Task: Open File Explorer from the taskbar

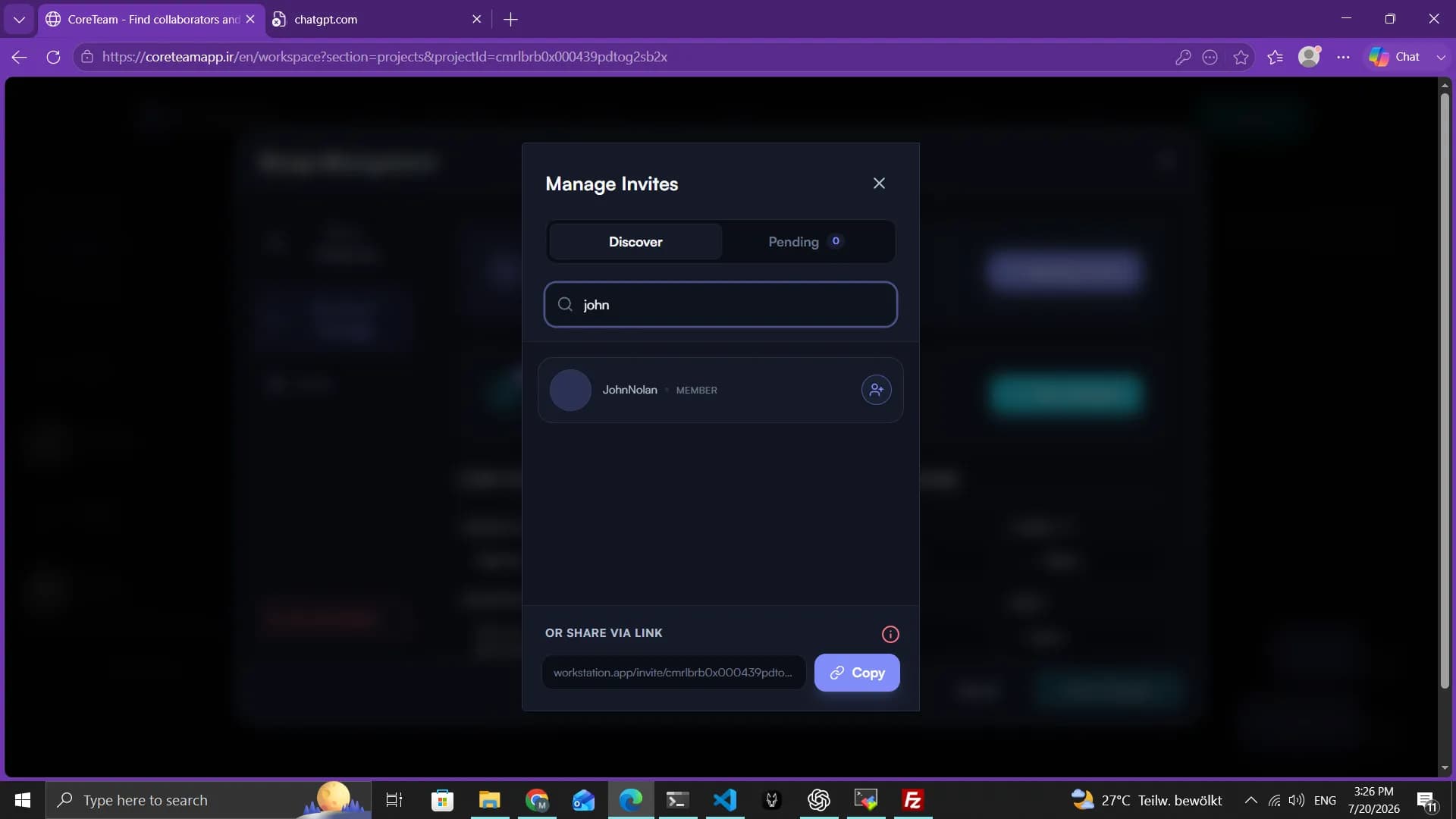Action: pyautogui.click(x=489, y=800)
